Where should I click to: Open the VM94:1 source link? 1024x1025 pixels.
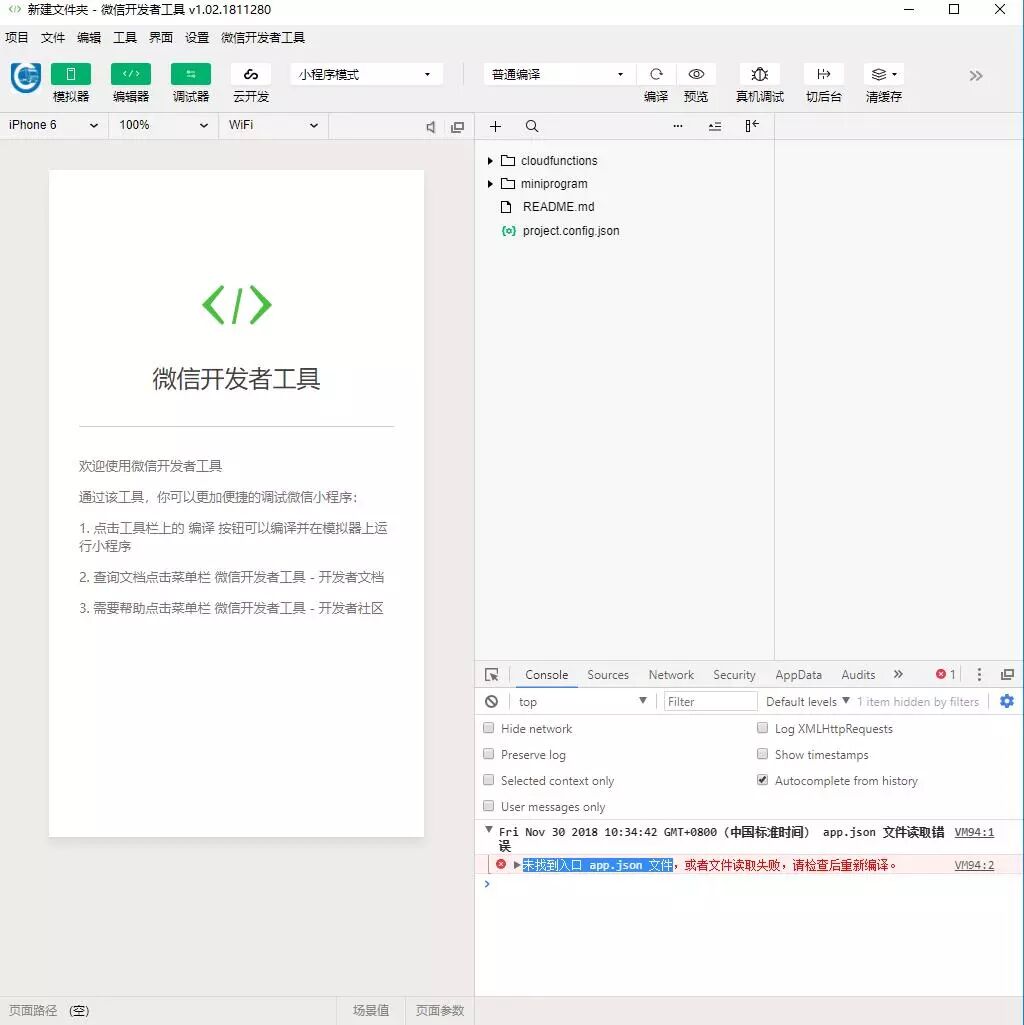(x=974, y=832)
